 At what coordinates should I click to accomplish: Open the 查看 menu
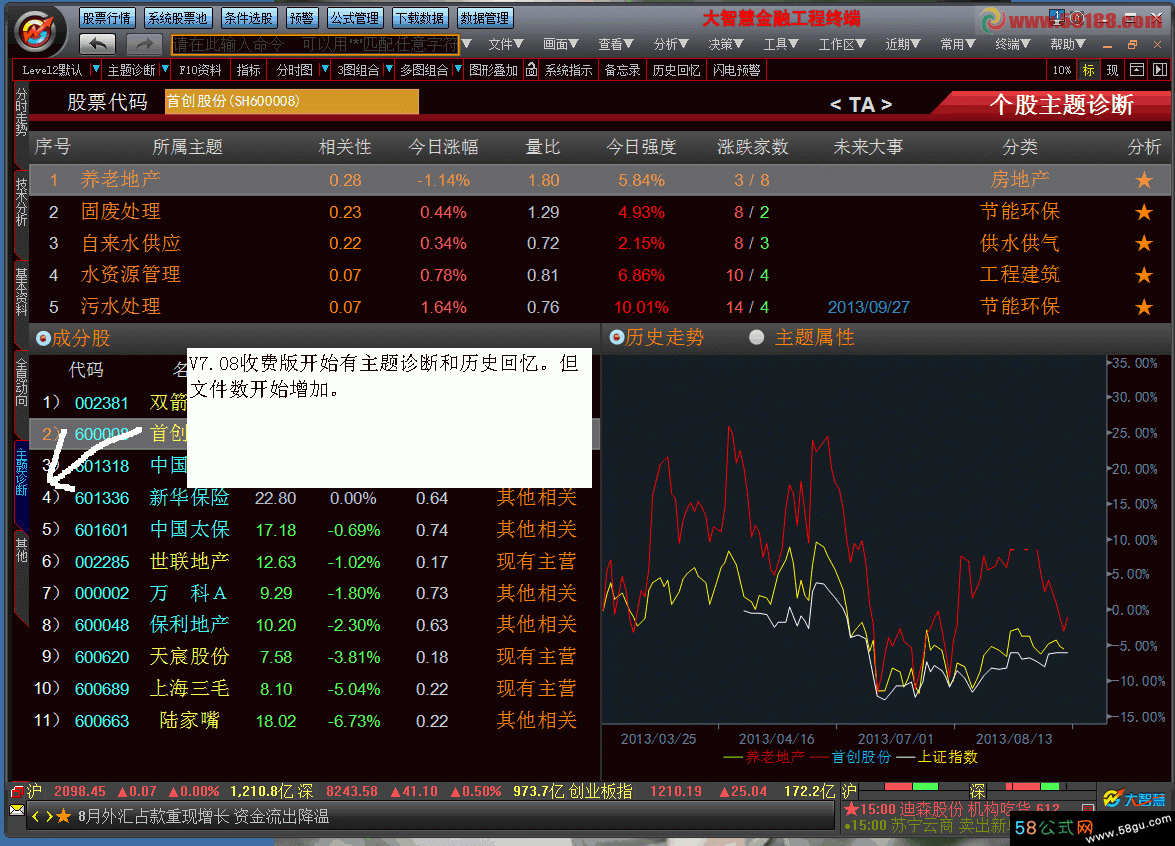pos(616,44)
